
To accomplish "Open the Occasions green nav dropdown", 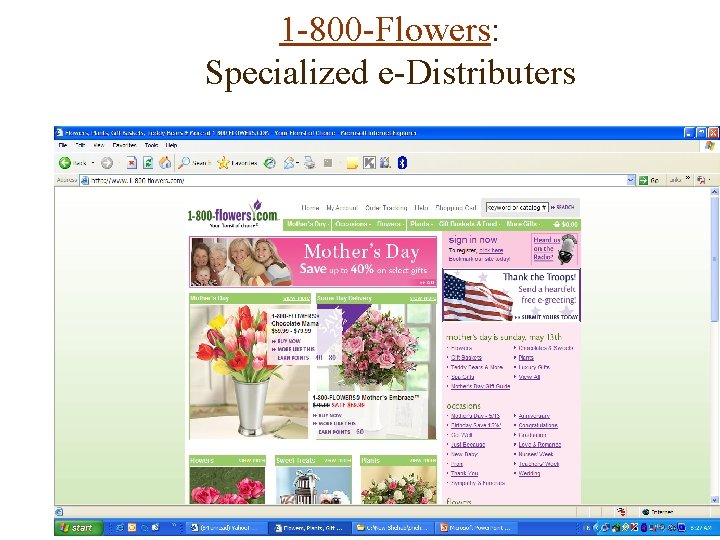I will point(353,224).
